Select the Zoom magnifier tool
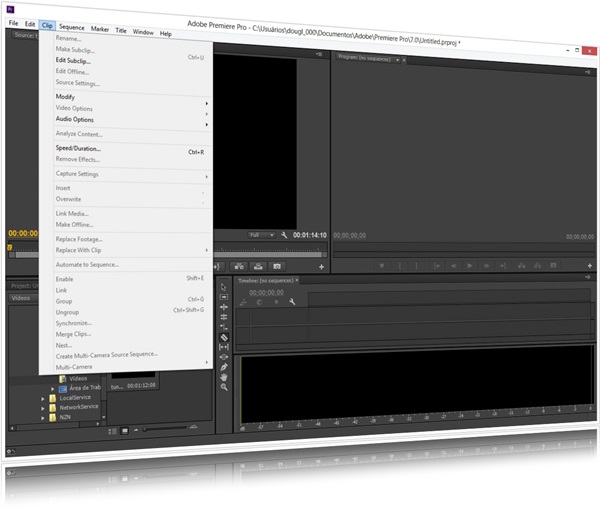 point(224,387)
